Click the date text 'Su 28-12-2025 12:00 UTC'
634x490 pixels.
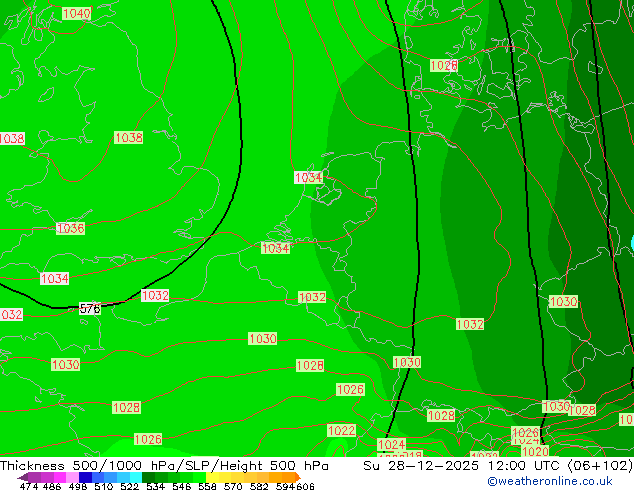click(x=463, y=466)
